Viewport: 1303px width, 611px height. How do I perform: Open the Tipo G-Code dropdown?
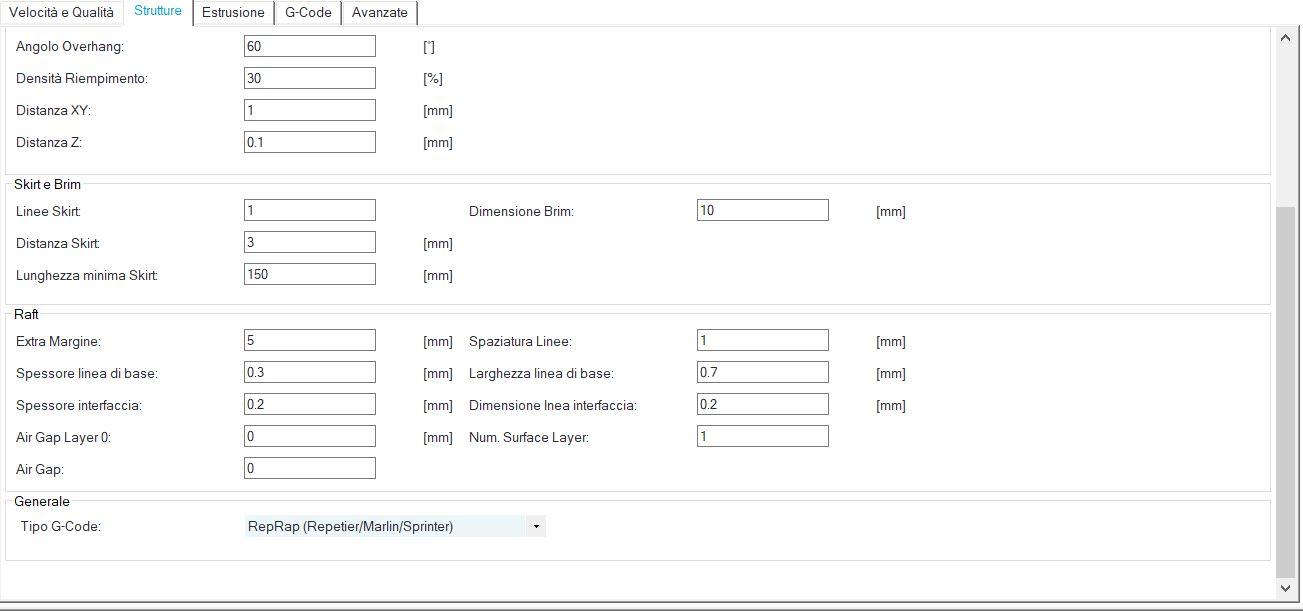536,526
